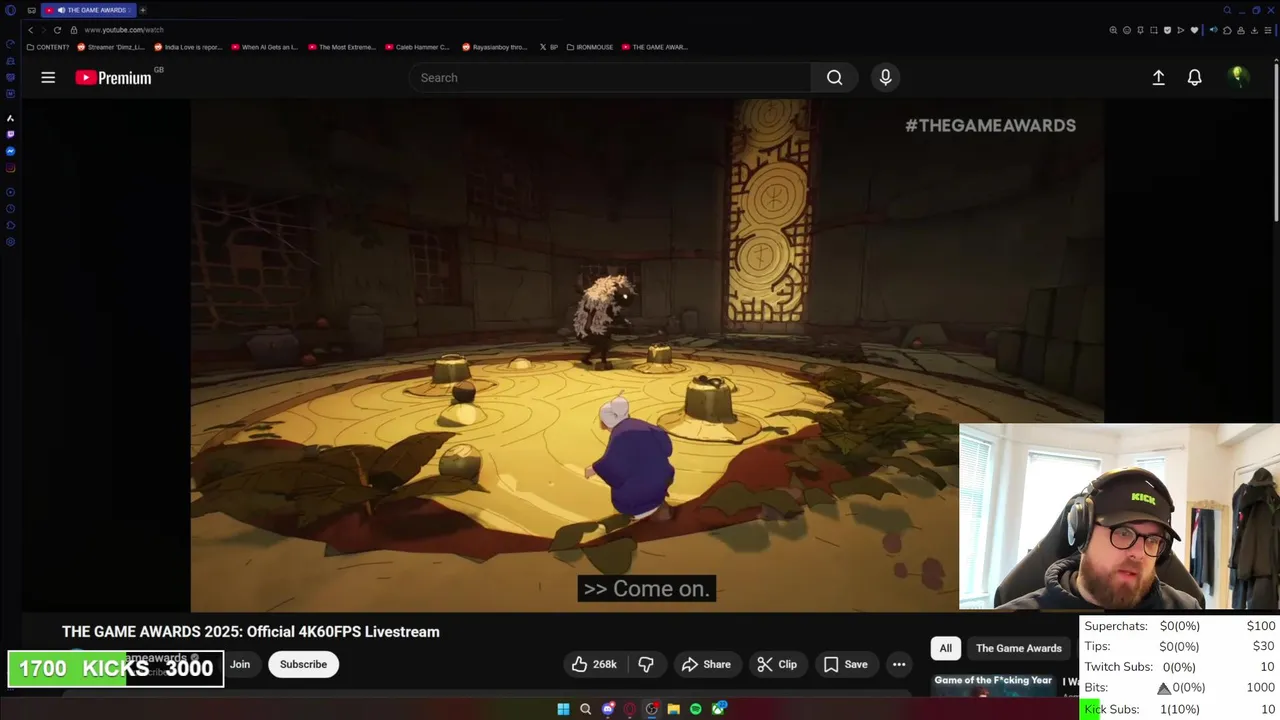The image size is (1280, 720).
Task: Select the All filter chip
Action: pos(945,648)
